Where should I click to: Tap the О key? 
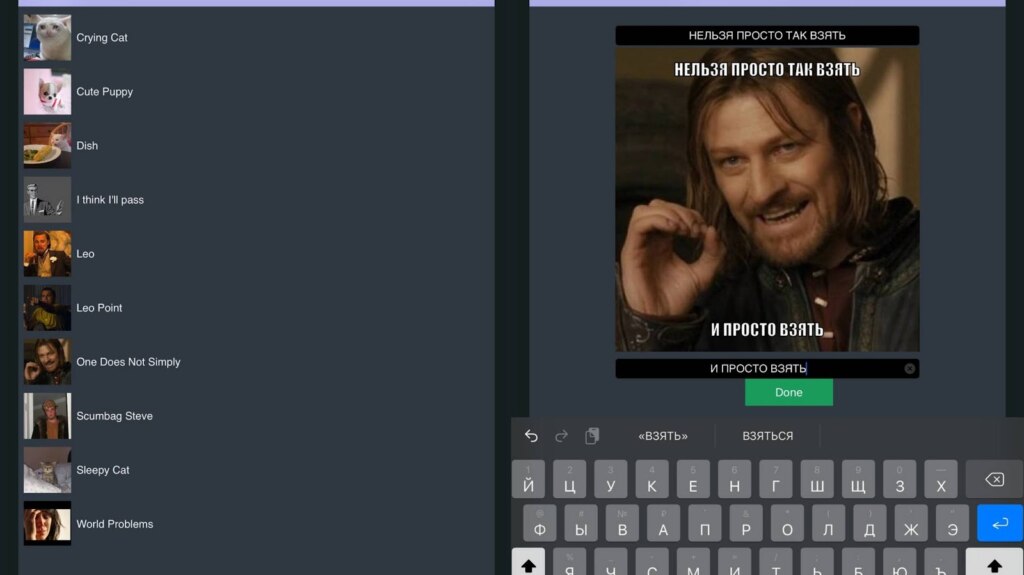click(788, 523)
